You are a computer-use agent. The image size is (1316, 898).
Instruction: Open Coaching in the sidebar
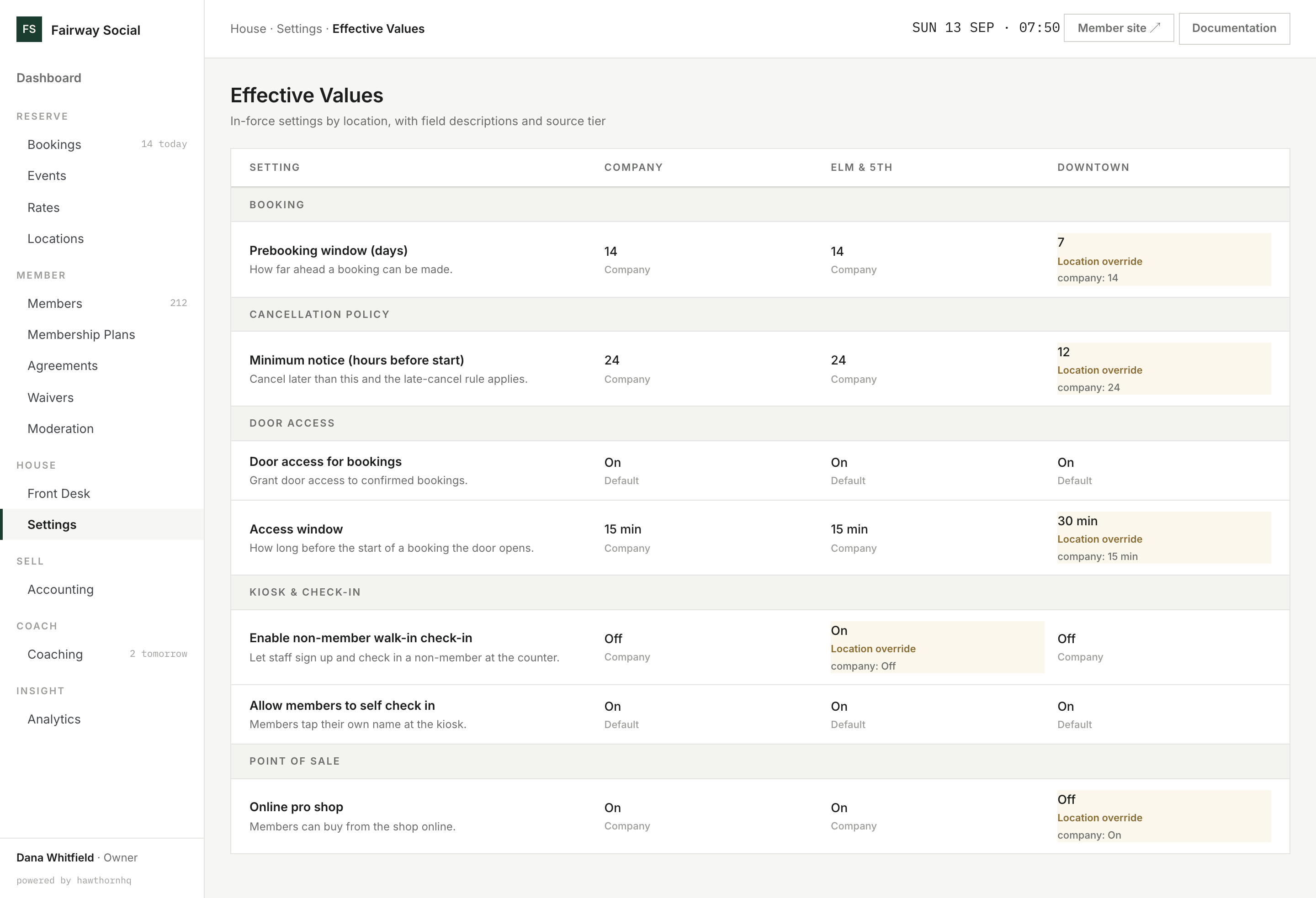point(102,654)
